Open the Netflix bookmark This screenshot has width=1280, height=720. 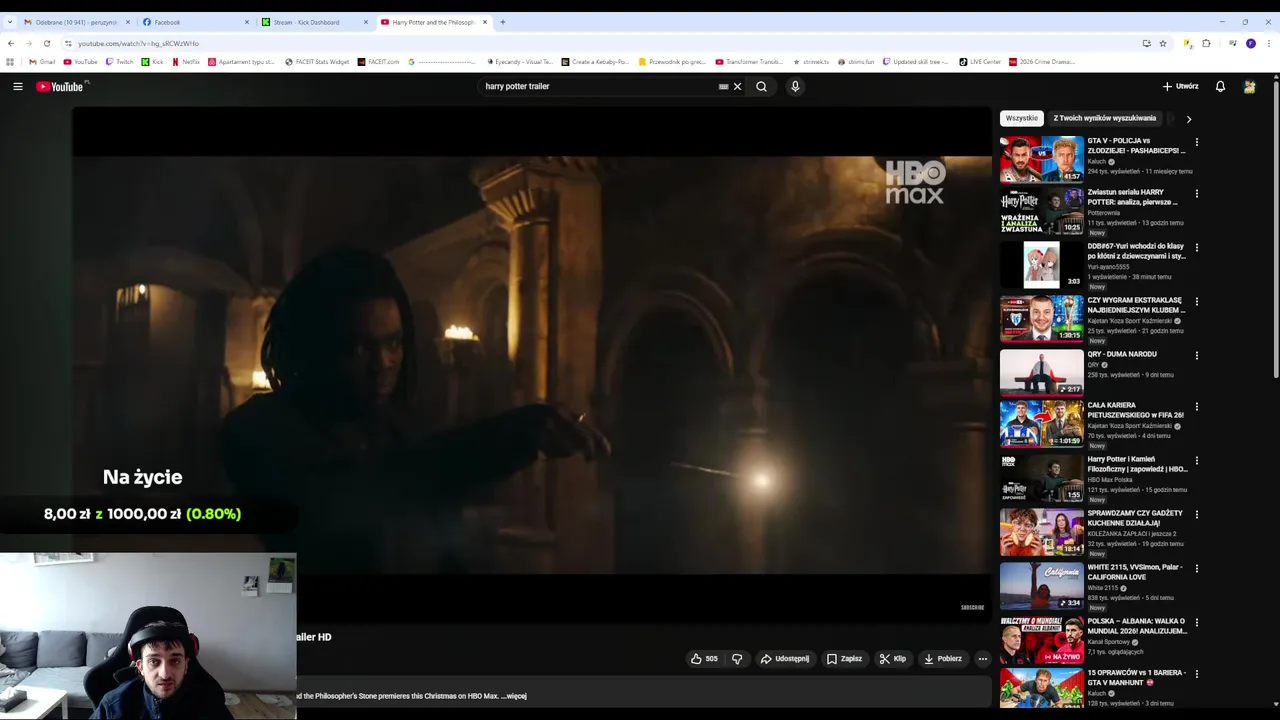click(x=186, y=62)
